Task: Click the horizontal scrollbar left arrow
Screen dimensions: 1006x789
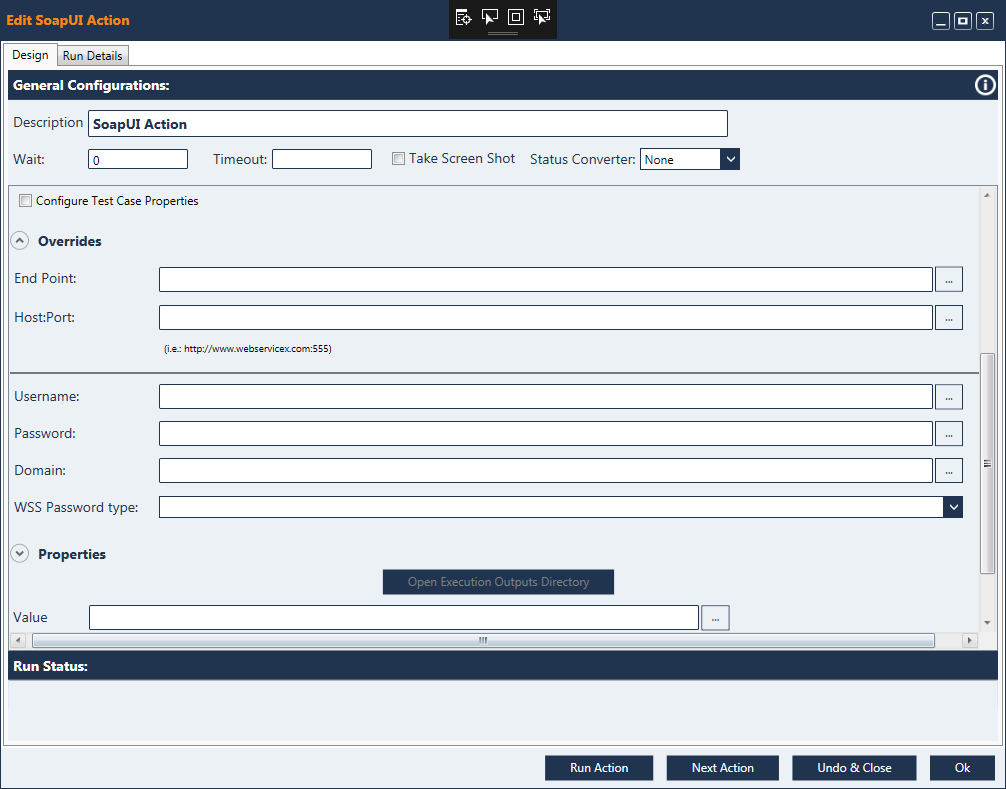Action: (18, 640)
